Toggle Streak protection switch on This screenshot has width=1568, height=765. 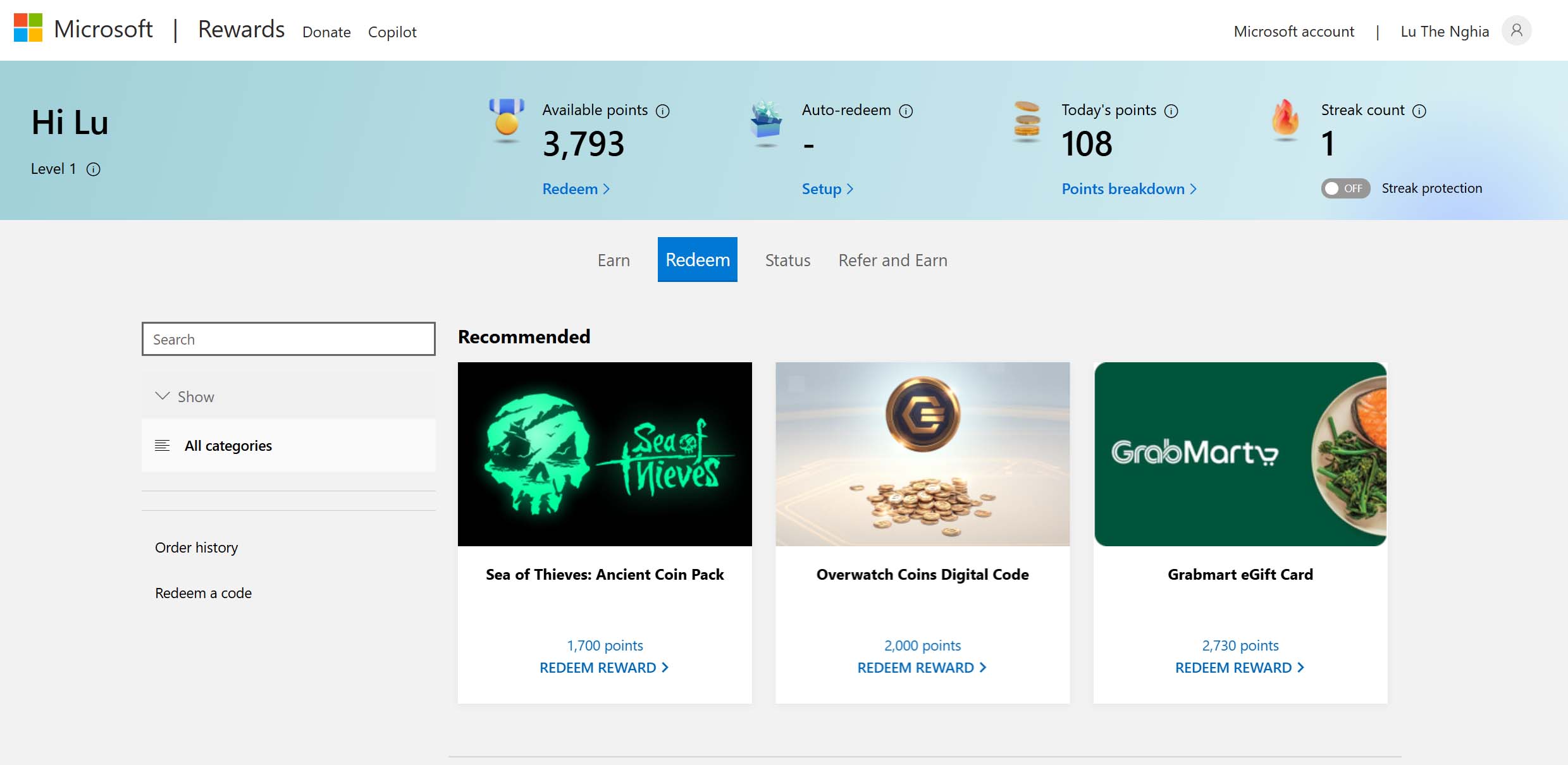(x=1345, y=188)
